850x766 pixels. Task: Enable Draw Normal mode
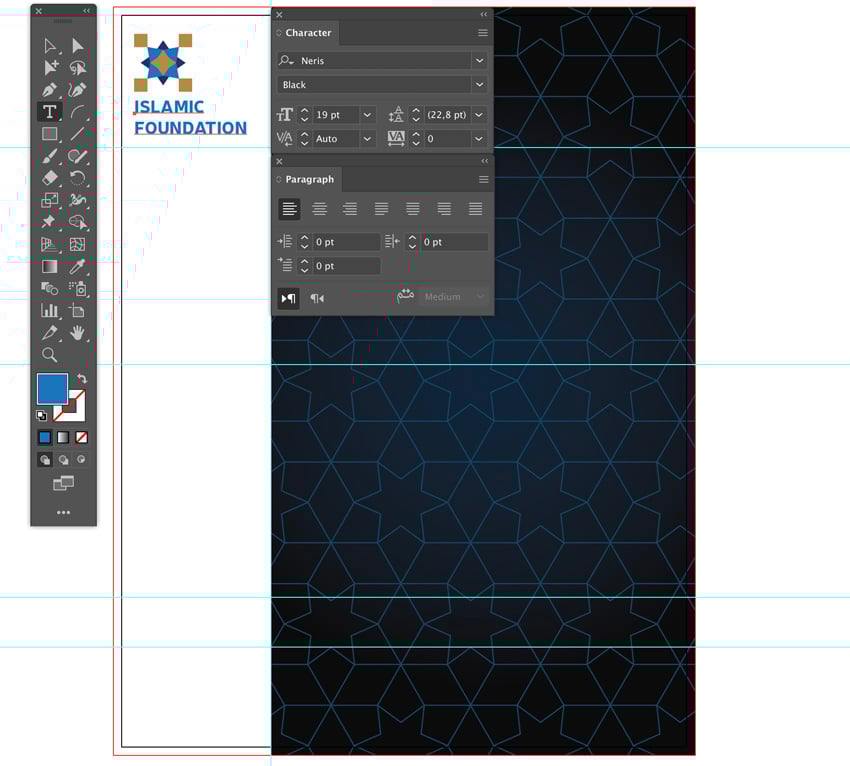tap(45, 460)
